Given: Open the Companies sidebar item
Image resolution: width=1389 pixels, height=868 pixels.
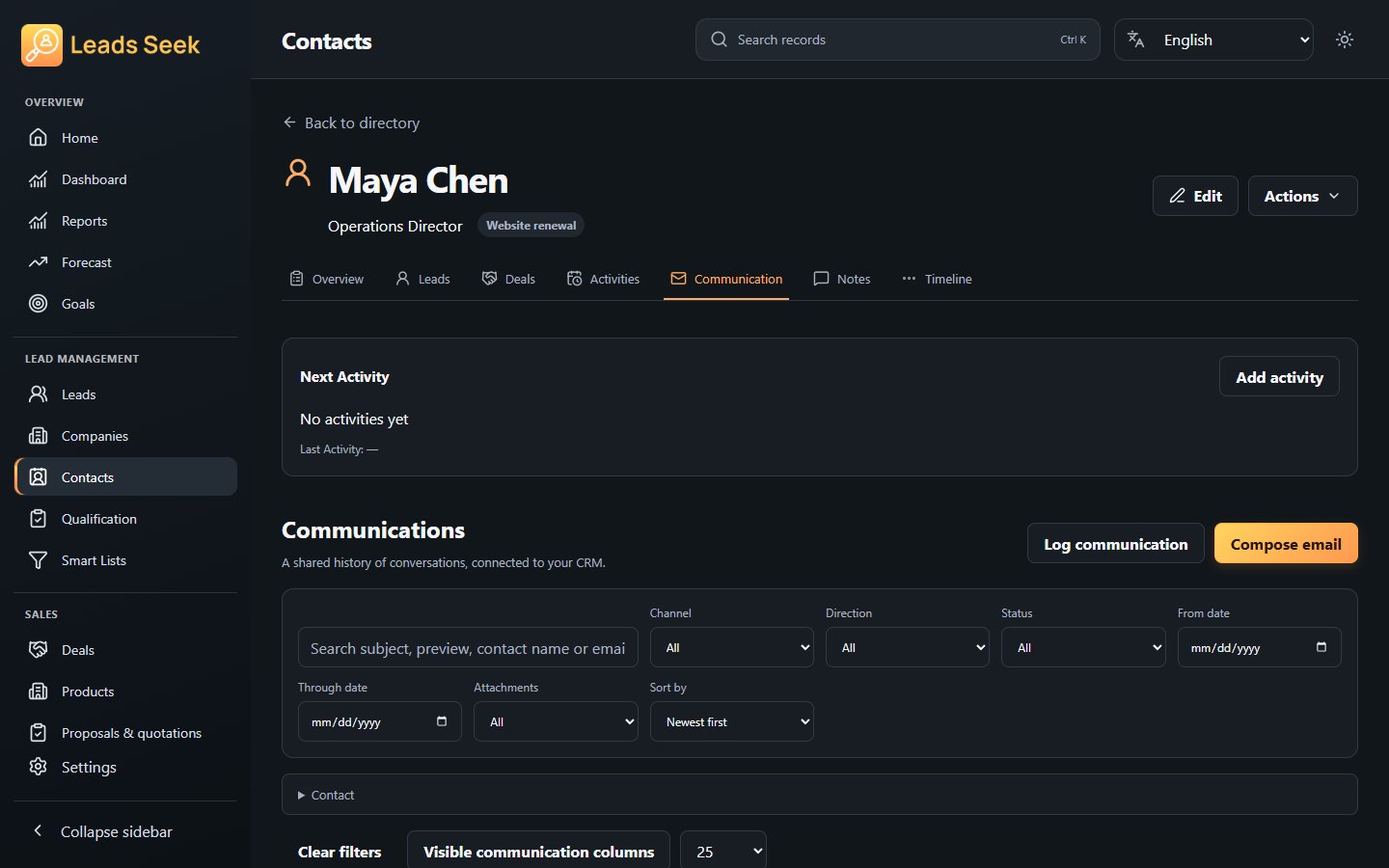Looking at the screenshot, I should pos(125,436).
